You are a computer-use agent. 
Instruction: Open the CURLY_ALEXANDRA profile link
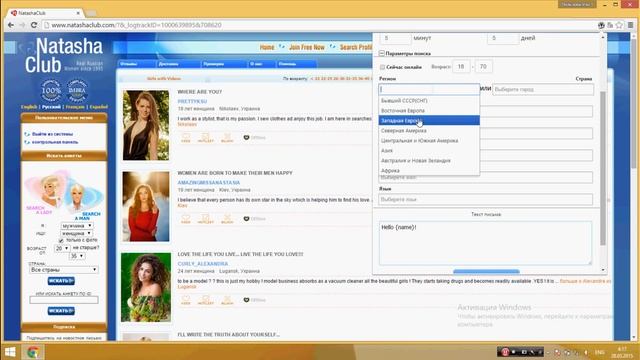click(x=203, y=264)
